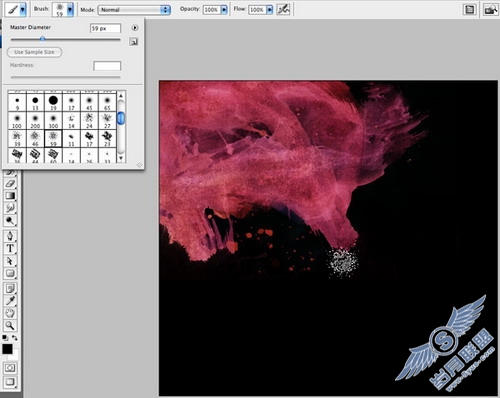Image resolution: width=500 pixels, height=398 pixels.
Task: Select the hard round 19 brush
Action: [x=53, y=102]
